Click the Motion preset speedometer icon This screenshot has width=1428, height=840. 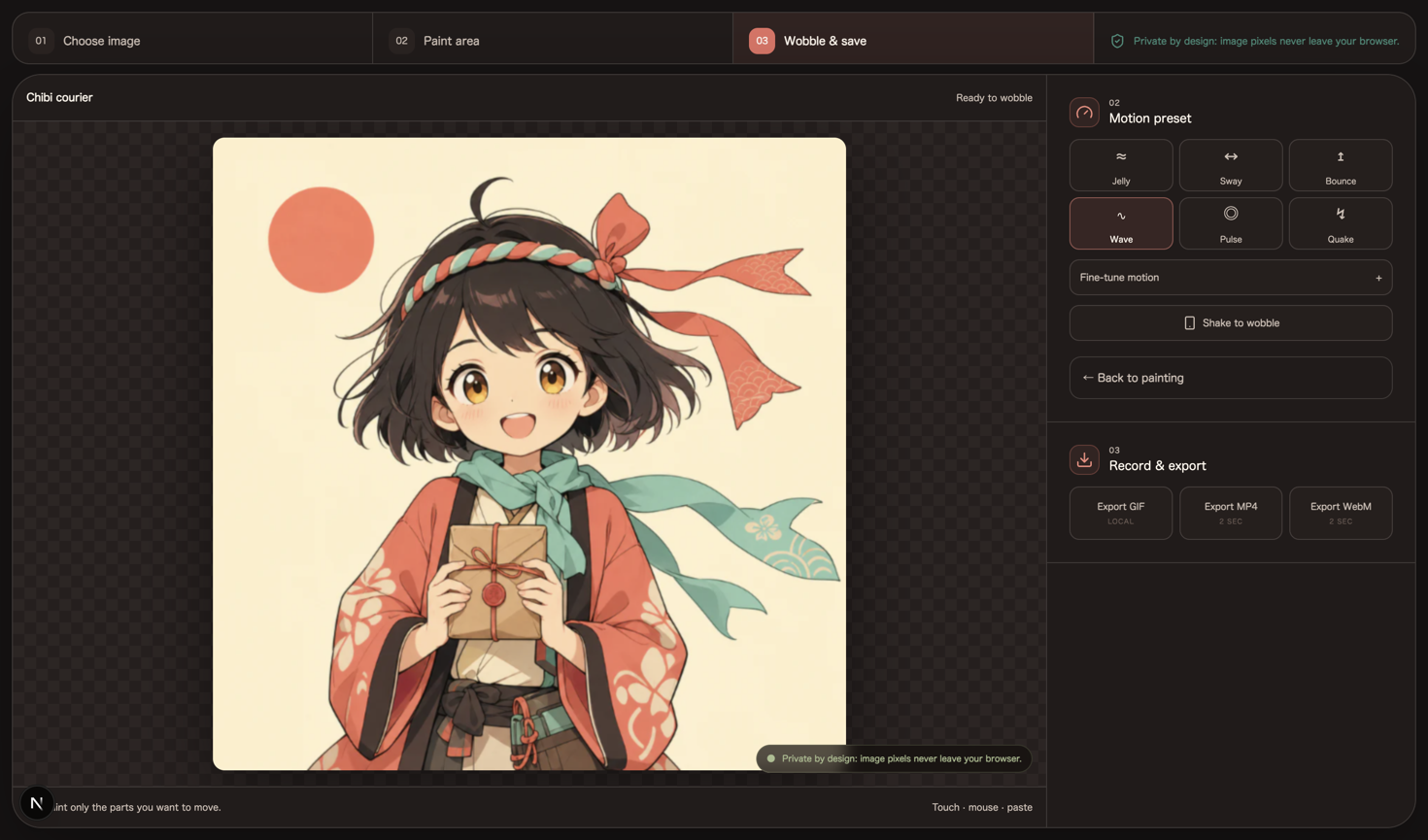1084,112
